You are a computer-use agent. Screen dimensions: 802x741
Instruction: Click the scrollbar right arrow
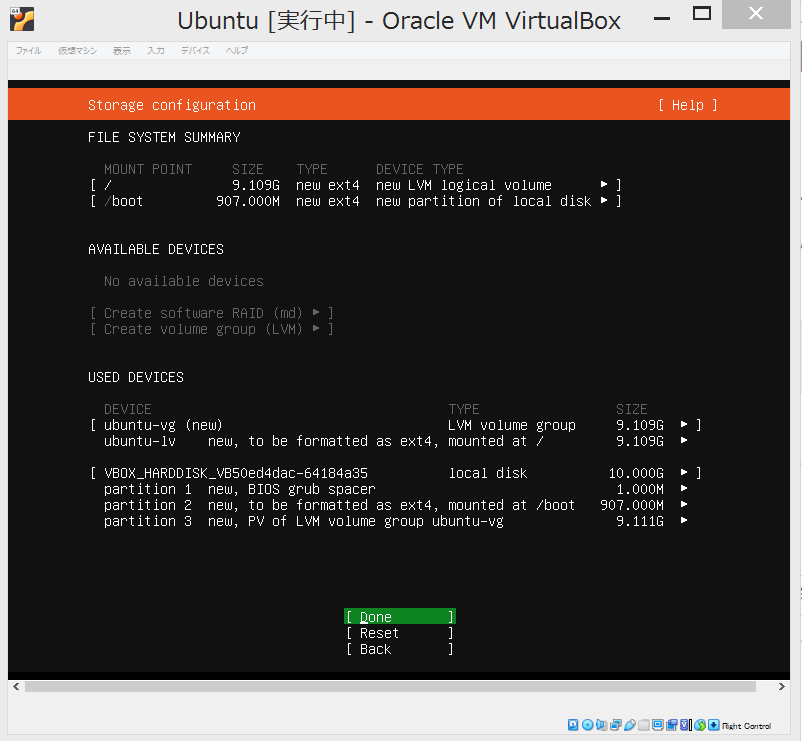point(782,687)
